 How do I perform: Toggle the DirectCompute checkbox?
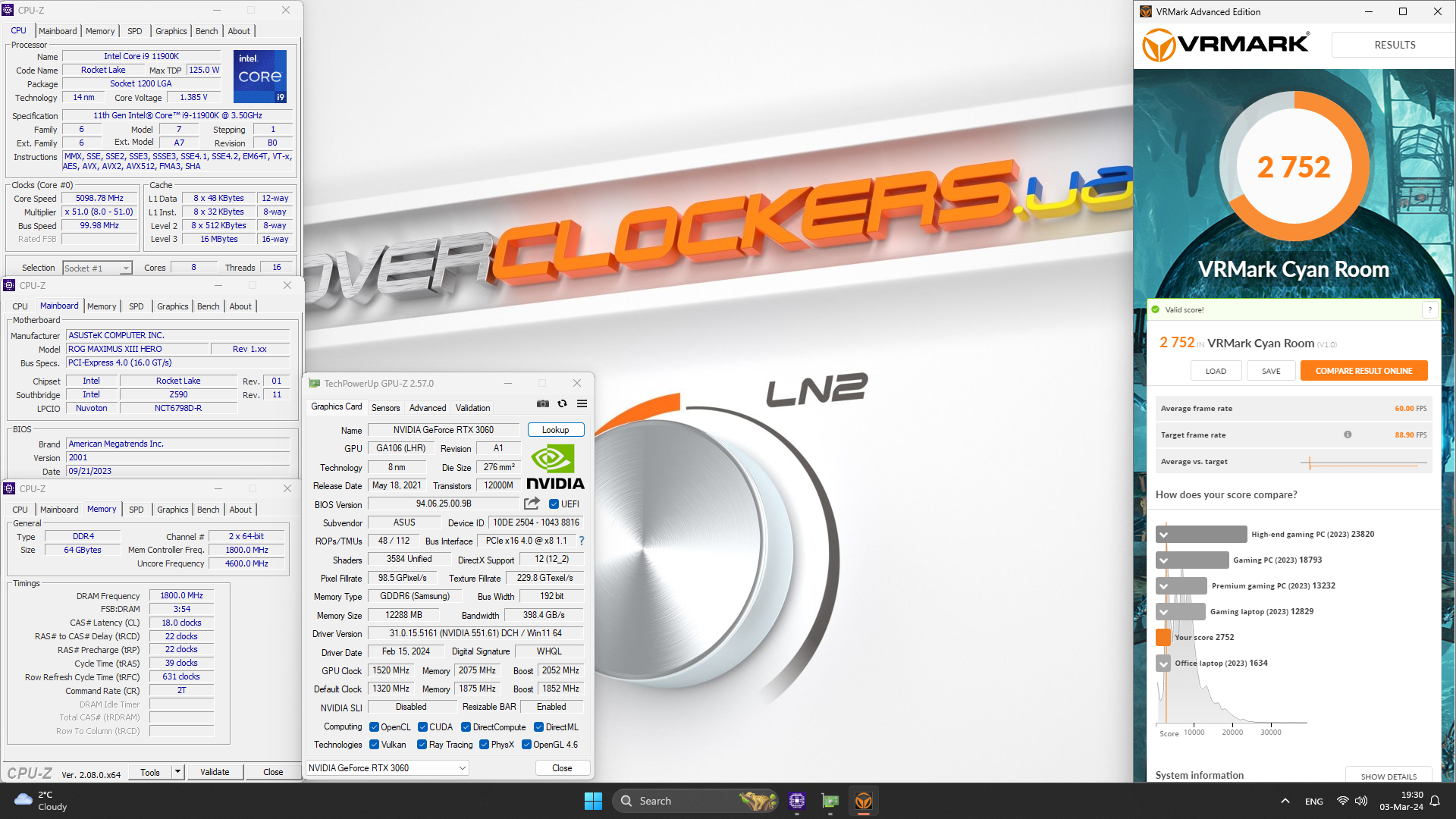466,727
